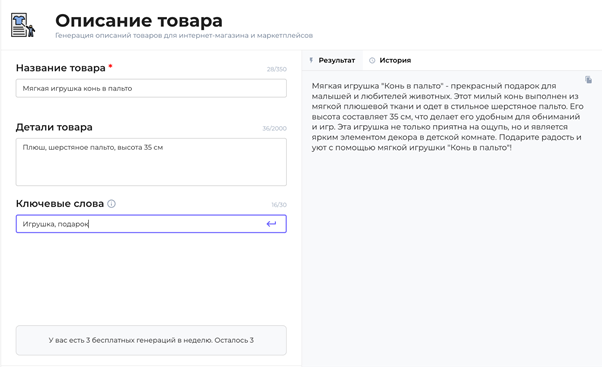
Task: Open the История tab
Action: click(x=390, y=60)
